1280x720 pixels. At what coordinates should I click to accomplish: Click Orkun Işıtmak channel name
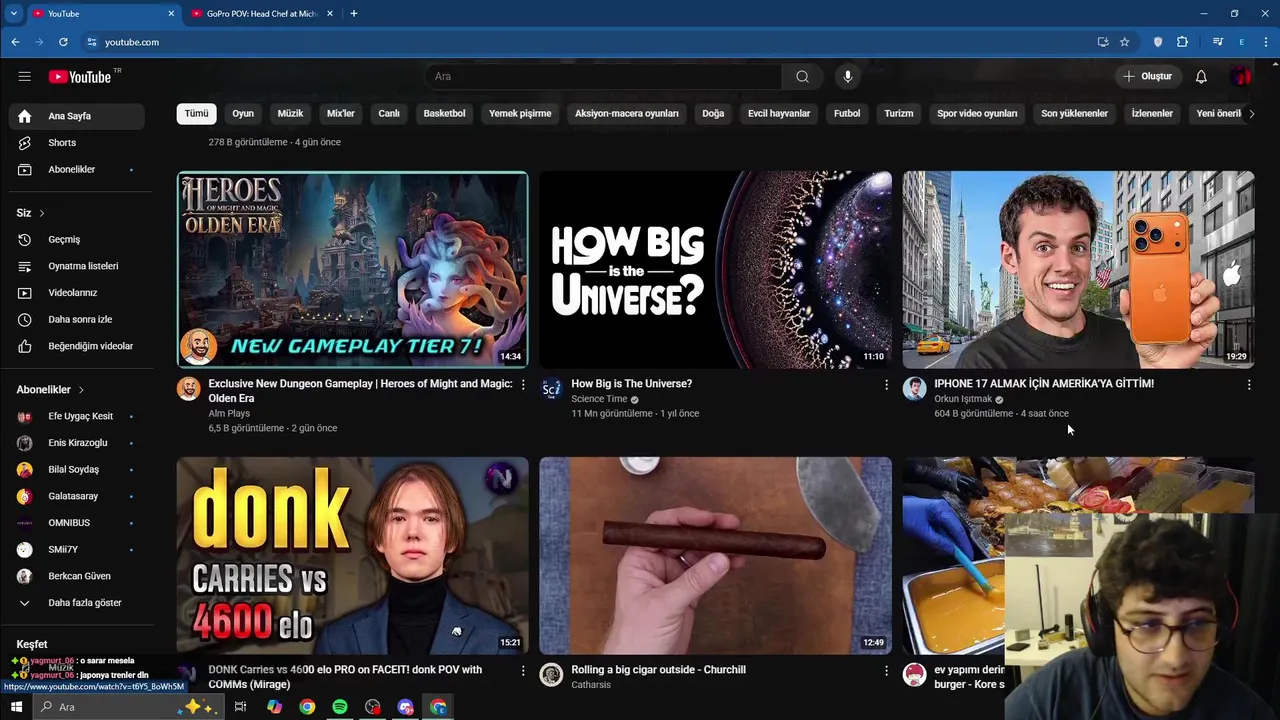click(x=963, y=399)
